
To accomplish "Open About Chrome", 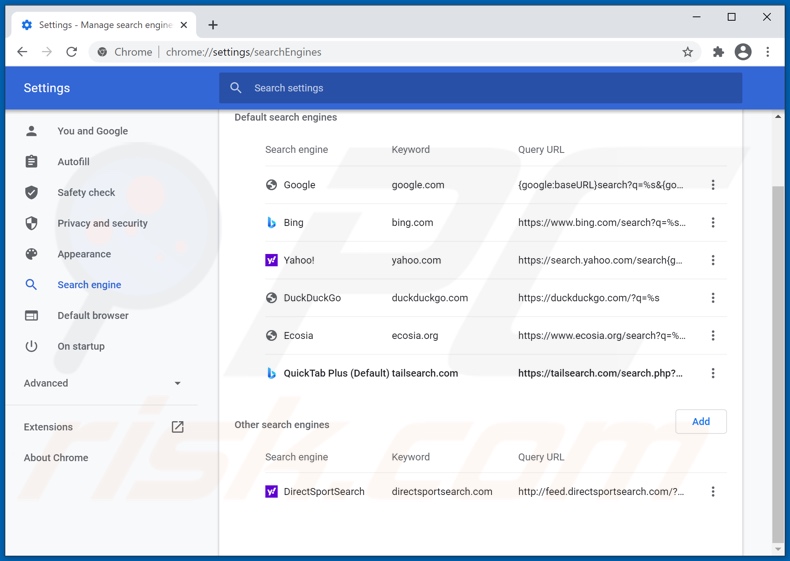I will point(56,458).
